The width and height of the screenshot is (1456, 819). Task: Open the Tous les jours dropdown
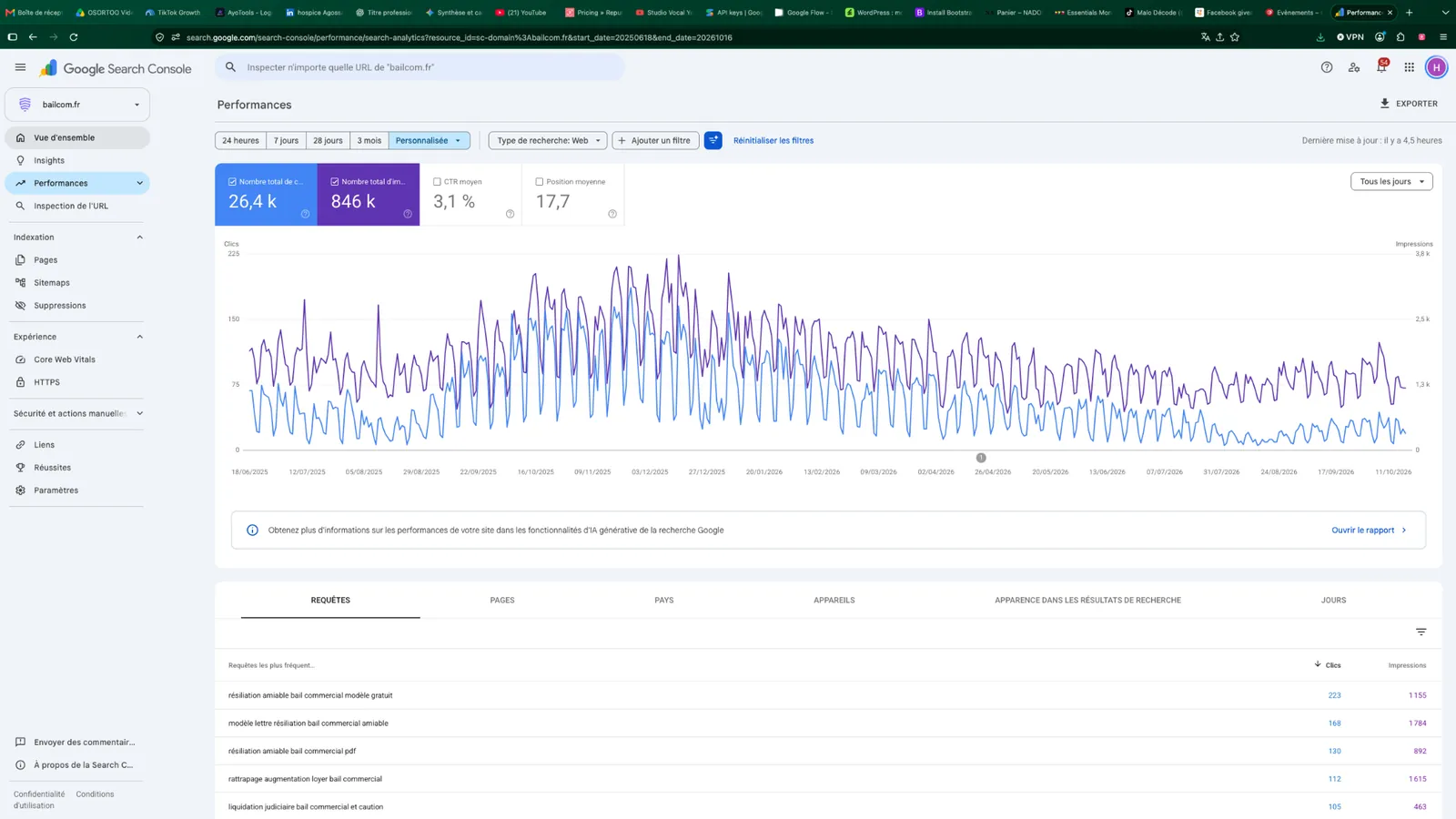[1391, 181]
